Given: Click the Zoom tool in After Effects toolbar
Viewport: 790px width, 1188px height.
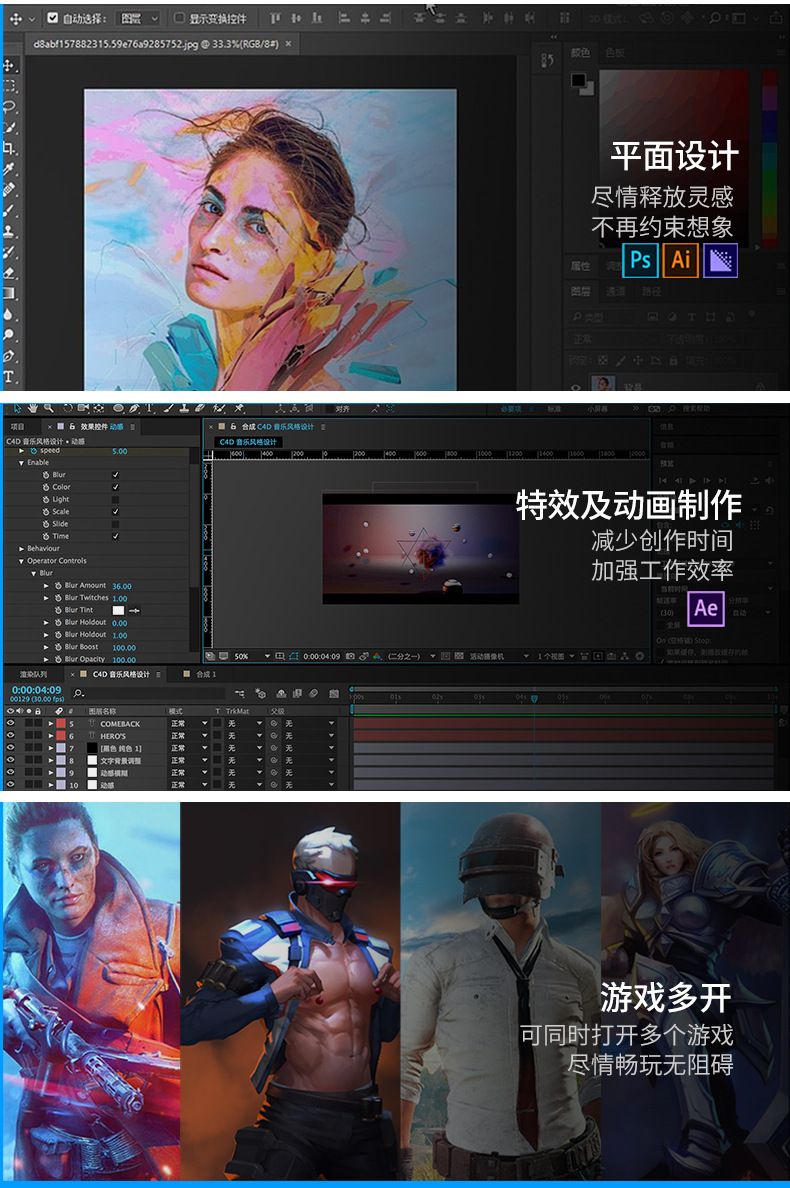Looking at the screenshot, I should point(49,408).
